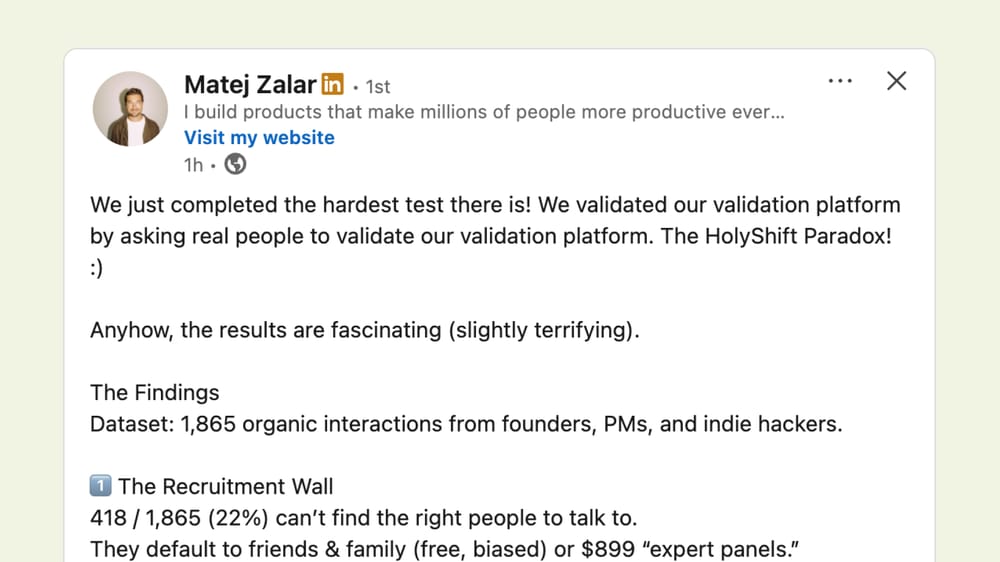Click the globe public visibility icon

tap(235, 165)
